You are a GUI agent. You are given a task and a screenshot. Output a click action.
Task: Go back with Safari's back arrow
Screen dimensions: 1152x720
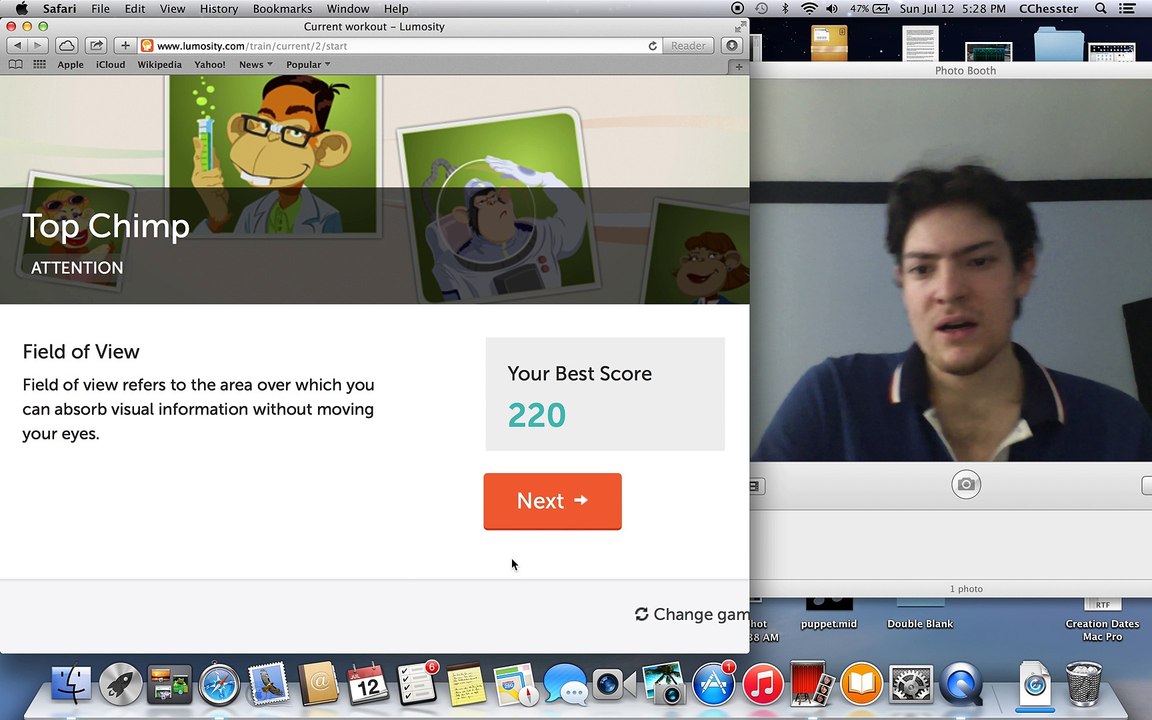(18, 46)
